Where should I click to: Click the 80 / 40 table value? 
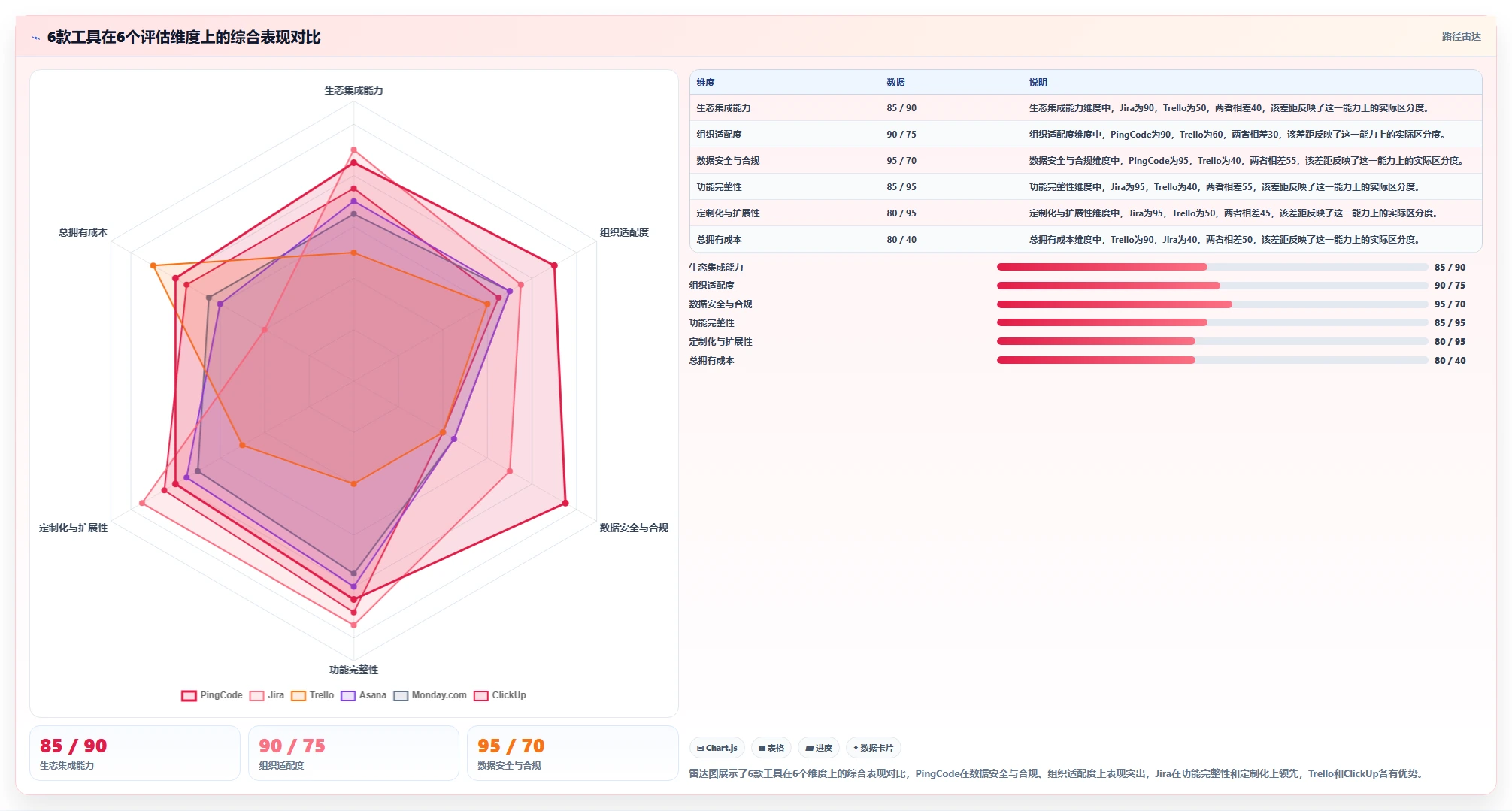[x=901, y=240]
